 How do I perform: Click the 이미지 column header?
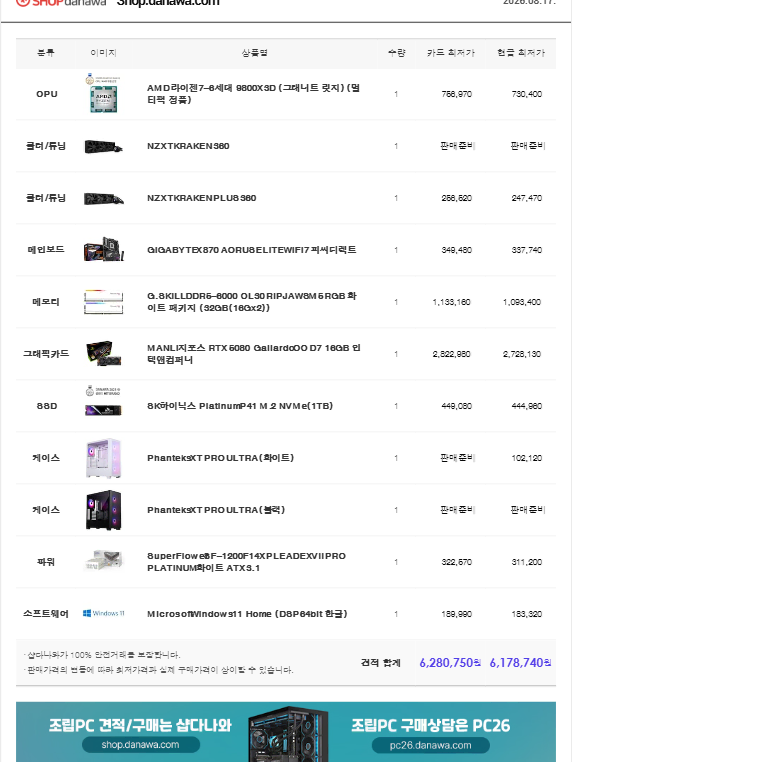104,53
